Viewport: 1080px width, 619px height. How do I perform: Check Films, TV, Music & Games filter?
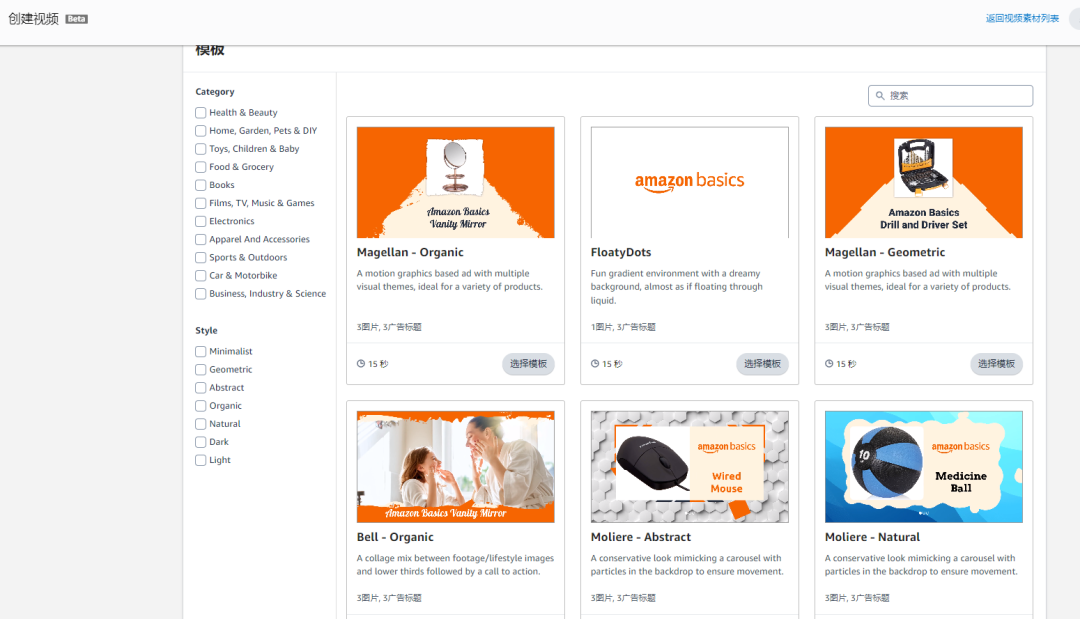(200, 203)
